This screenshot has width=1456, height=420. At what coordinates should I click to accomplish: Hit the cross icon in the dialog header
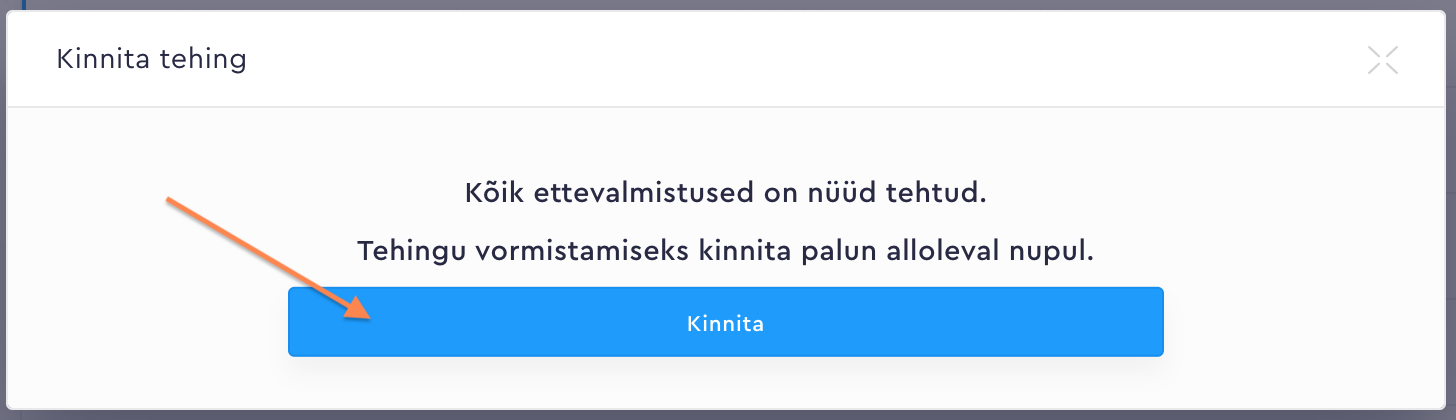point(1382,60)
